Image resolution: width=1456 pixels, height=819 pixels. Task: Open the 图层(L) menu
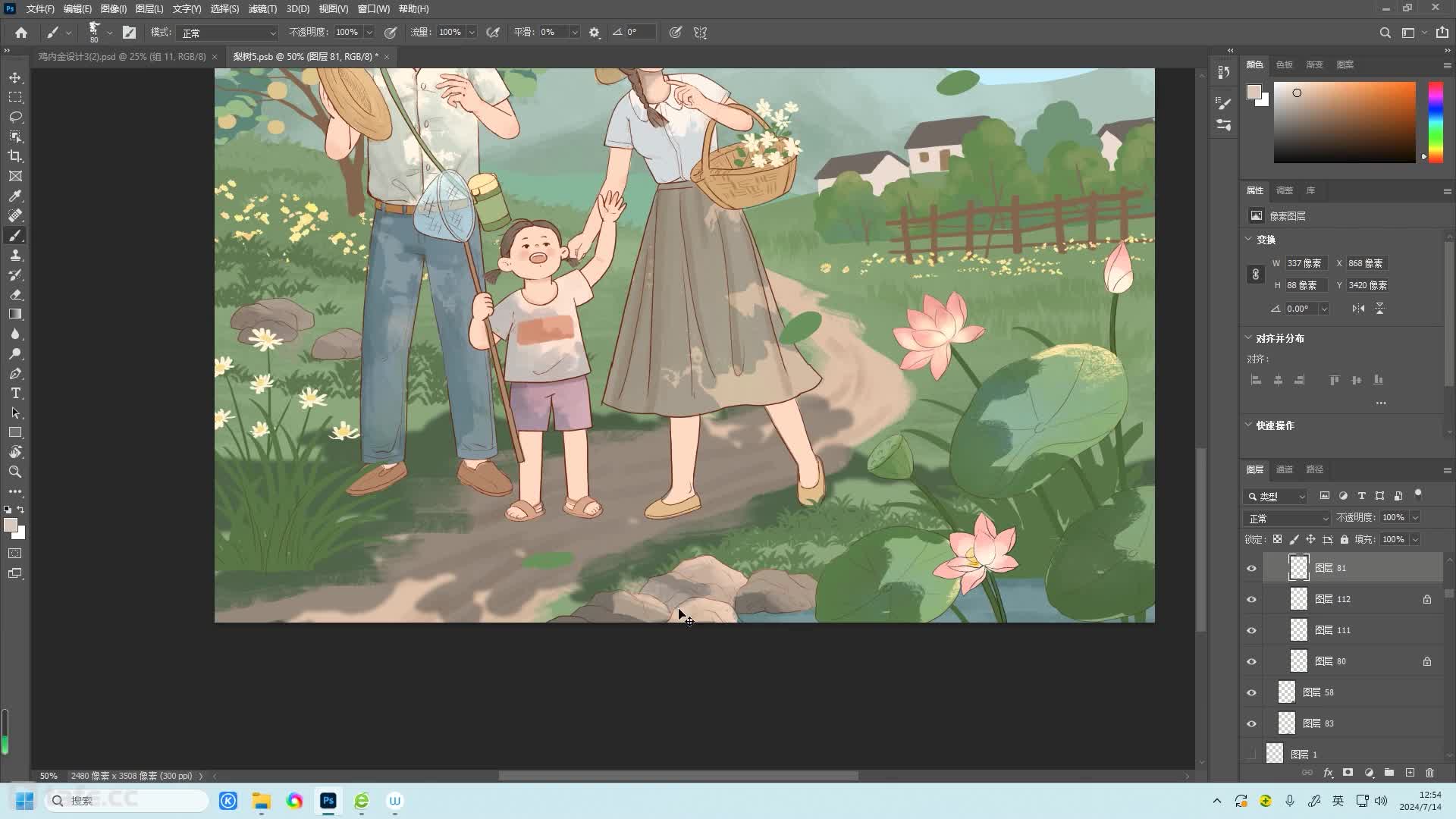(149, 9)
